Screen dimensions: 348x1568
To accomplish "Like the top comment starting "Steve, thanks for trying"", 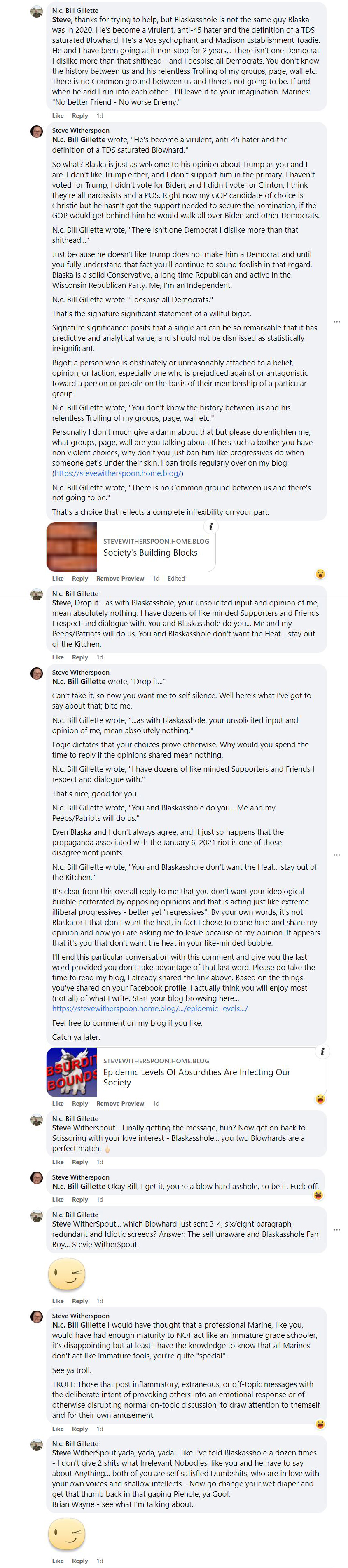I will point(58,115).
